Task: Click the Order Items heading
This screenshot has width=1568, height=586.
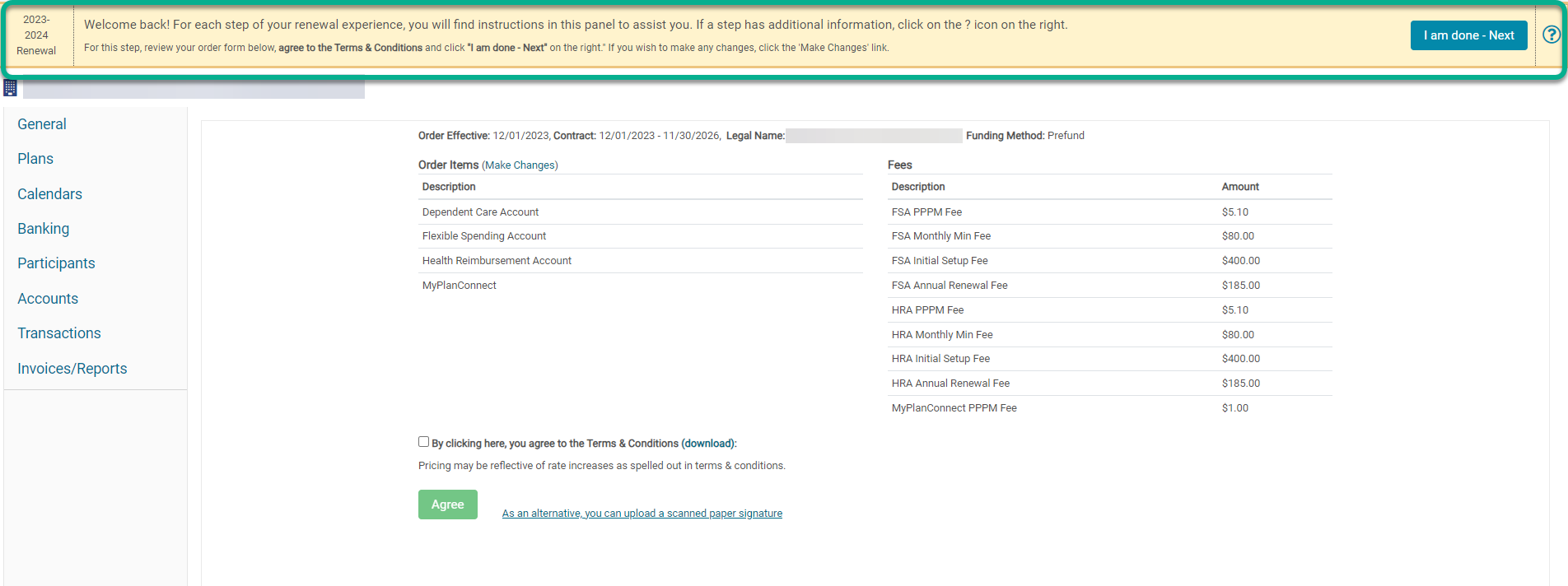Action: pyautogui.click(x=448, y=165)
